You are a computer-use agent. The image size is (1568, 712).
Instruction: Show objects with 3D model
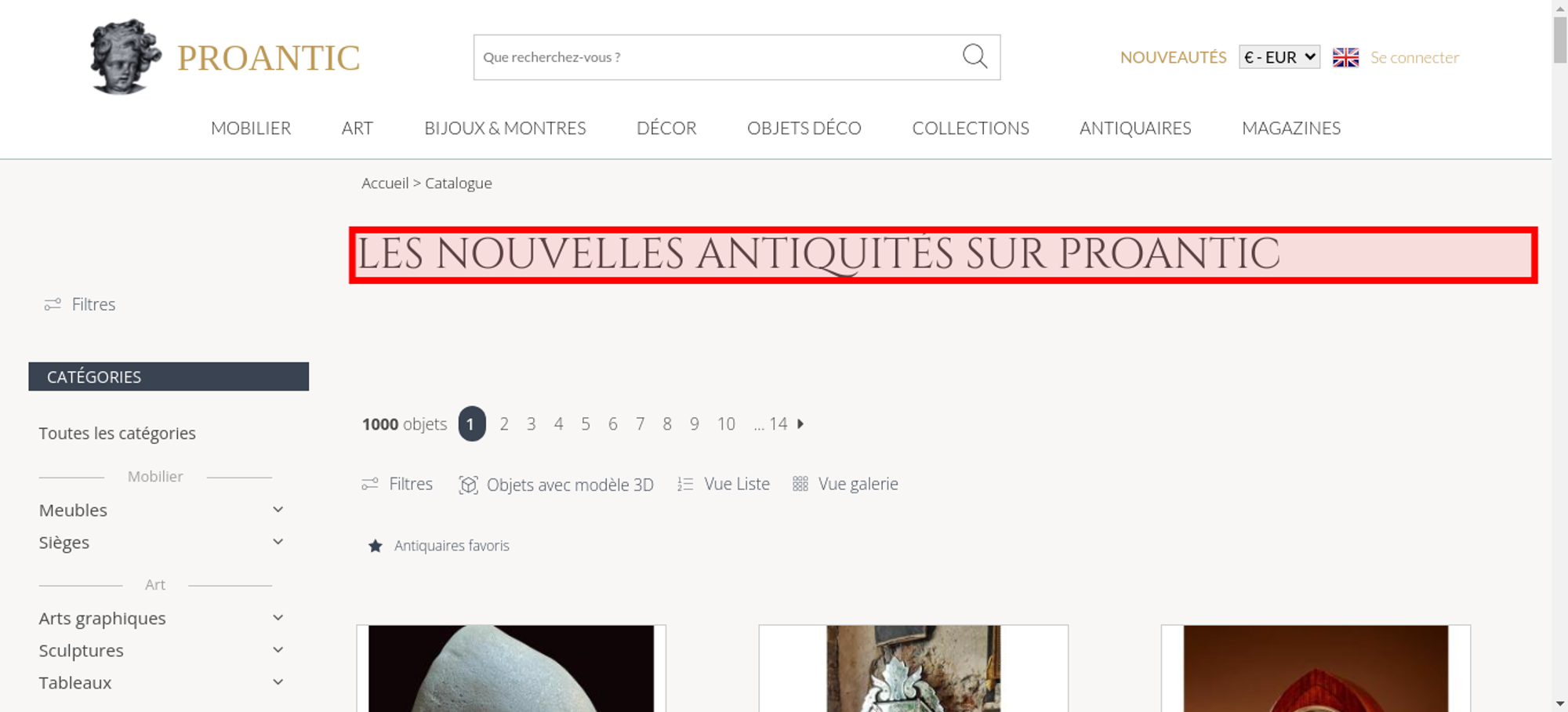556,485
